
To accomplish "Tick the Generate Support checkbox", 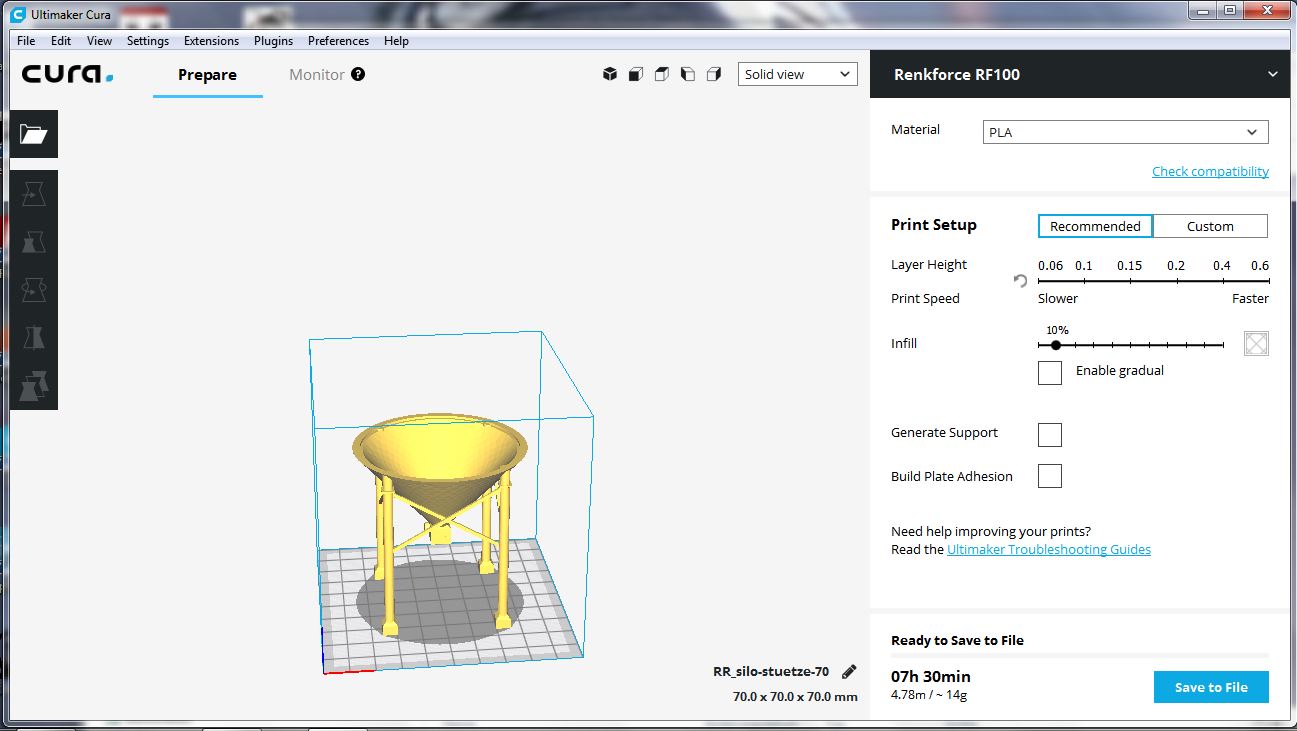I will pos(1049,434).
